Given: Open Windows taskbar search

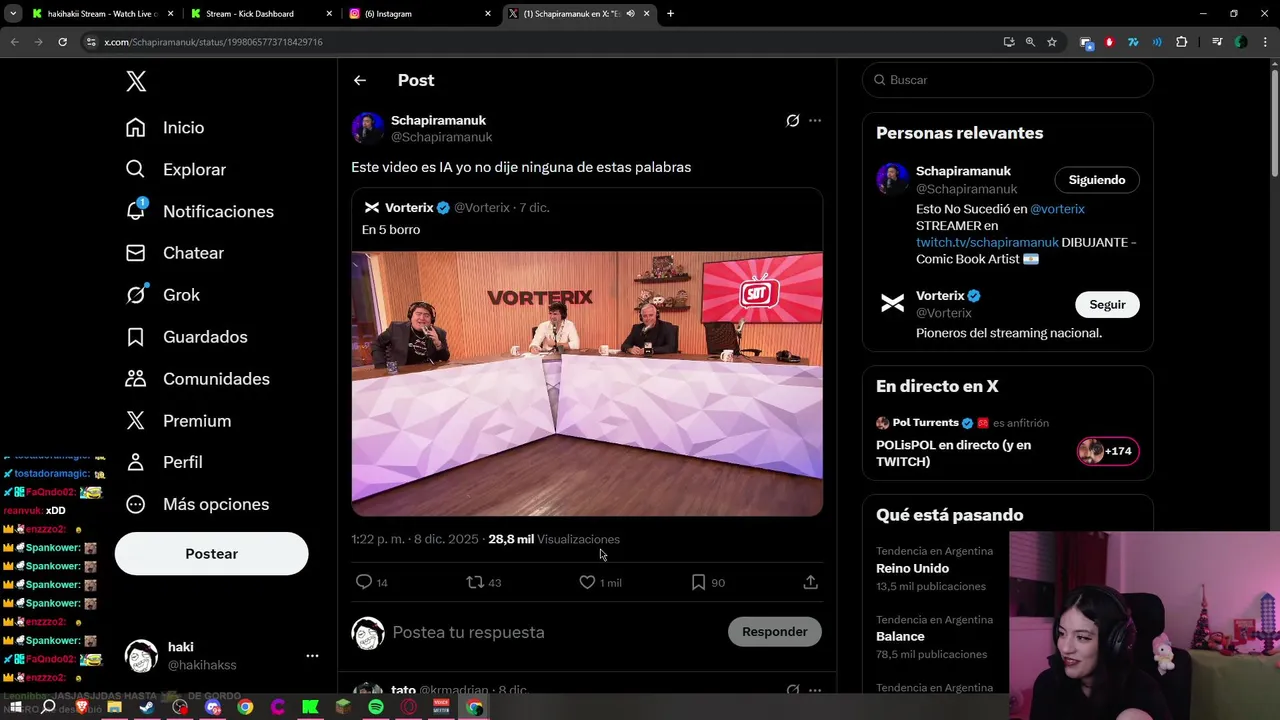Looking at the screenshot, I should [x=48, y=707].
